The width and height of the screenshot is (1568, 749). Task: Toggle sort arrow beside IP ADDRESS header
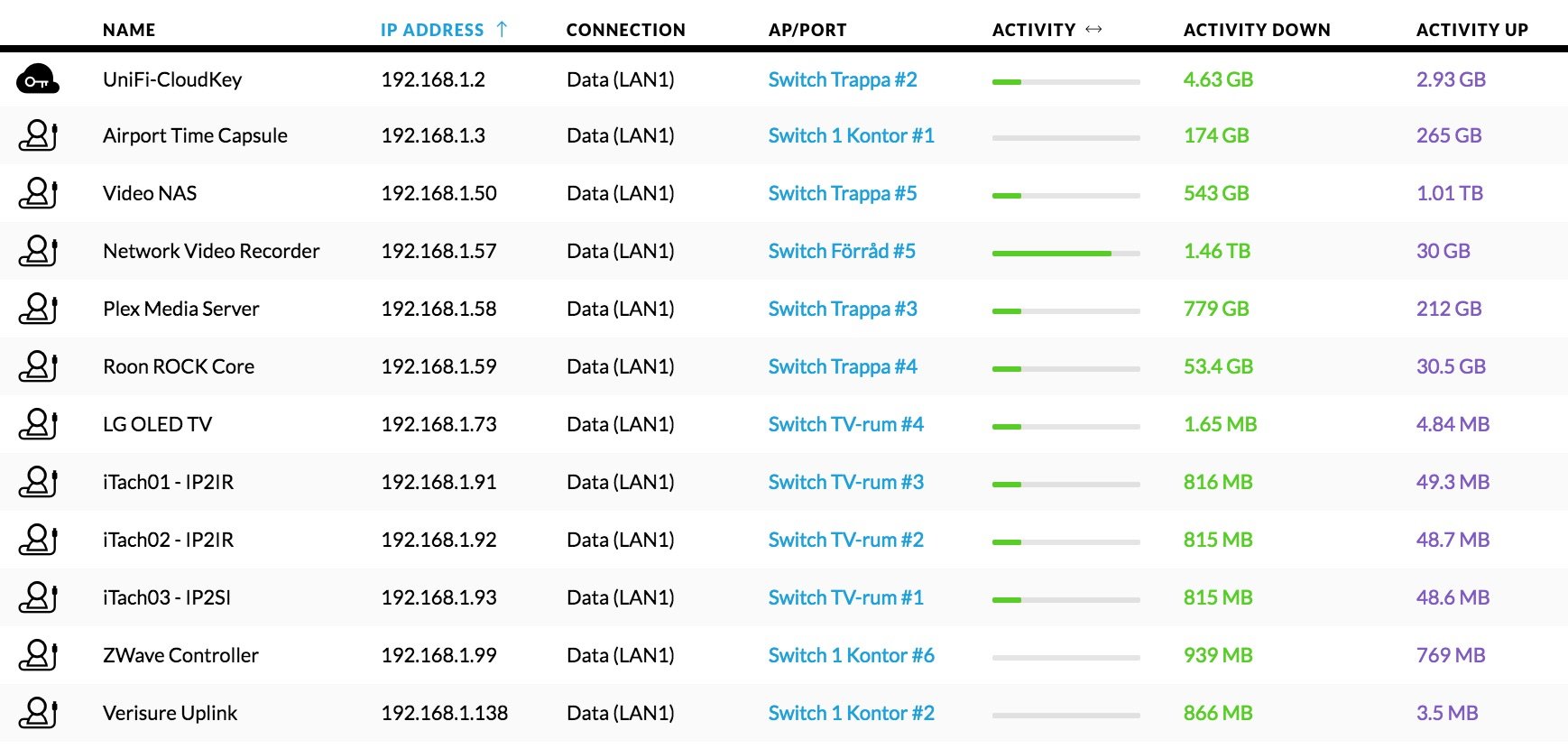coord(503,29)
